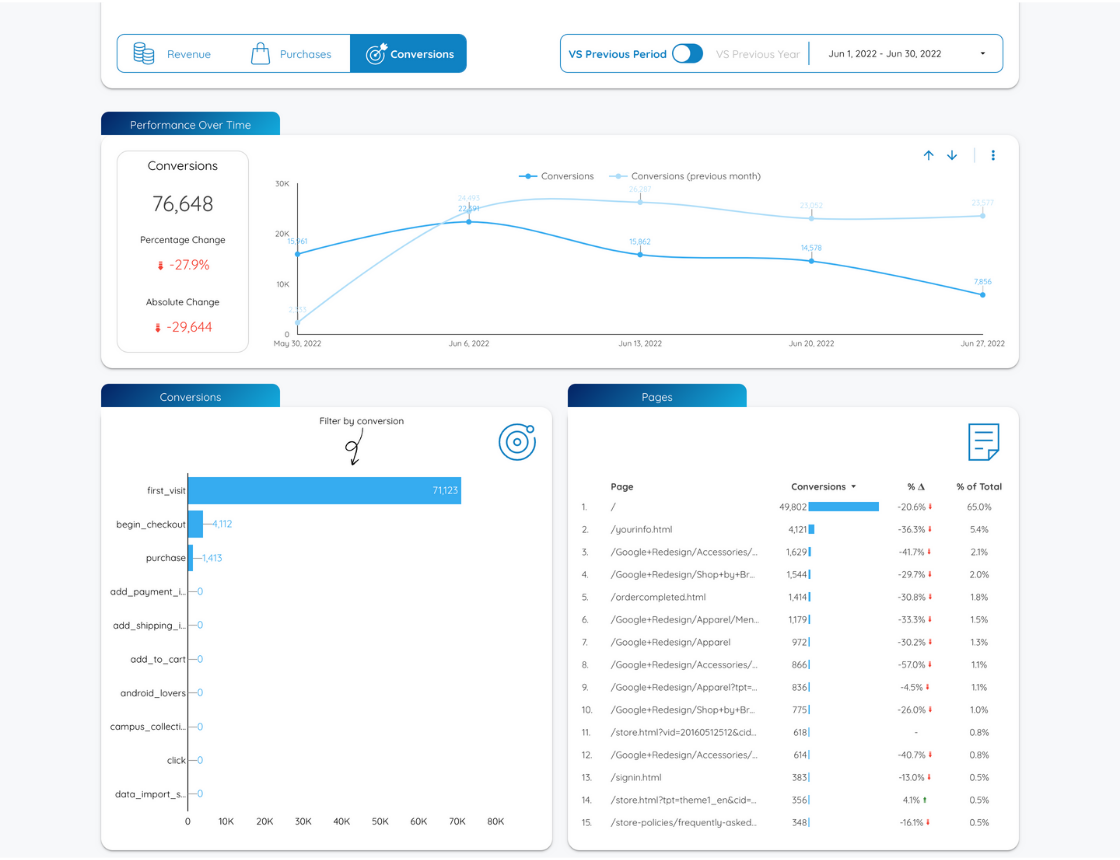Click the document icon in Pages panel
The height and width of the screenshot is (860, 1120).
[983, 442]
